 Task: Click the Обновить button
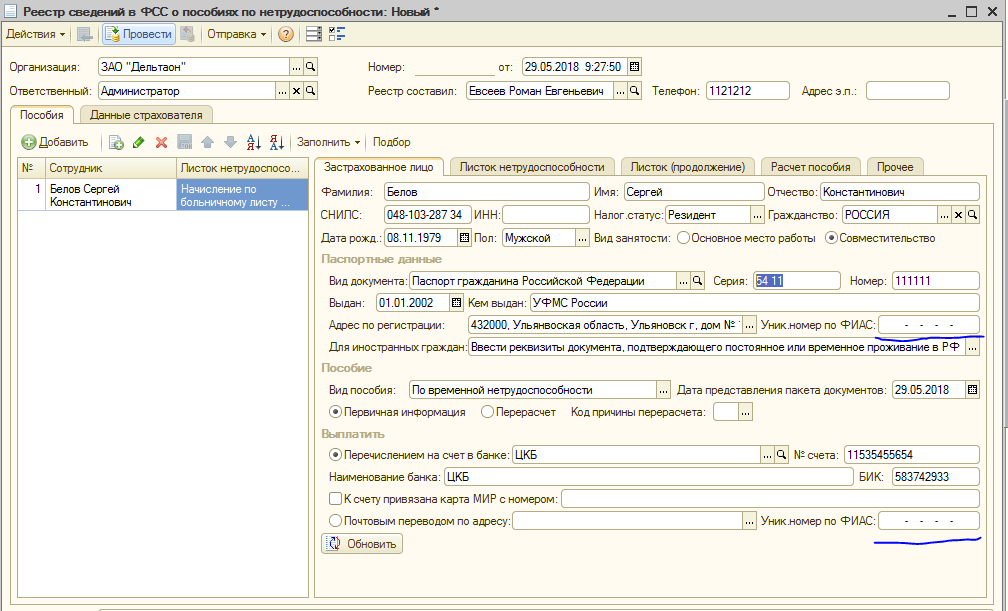[362, 544]
